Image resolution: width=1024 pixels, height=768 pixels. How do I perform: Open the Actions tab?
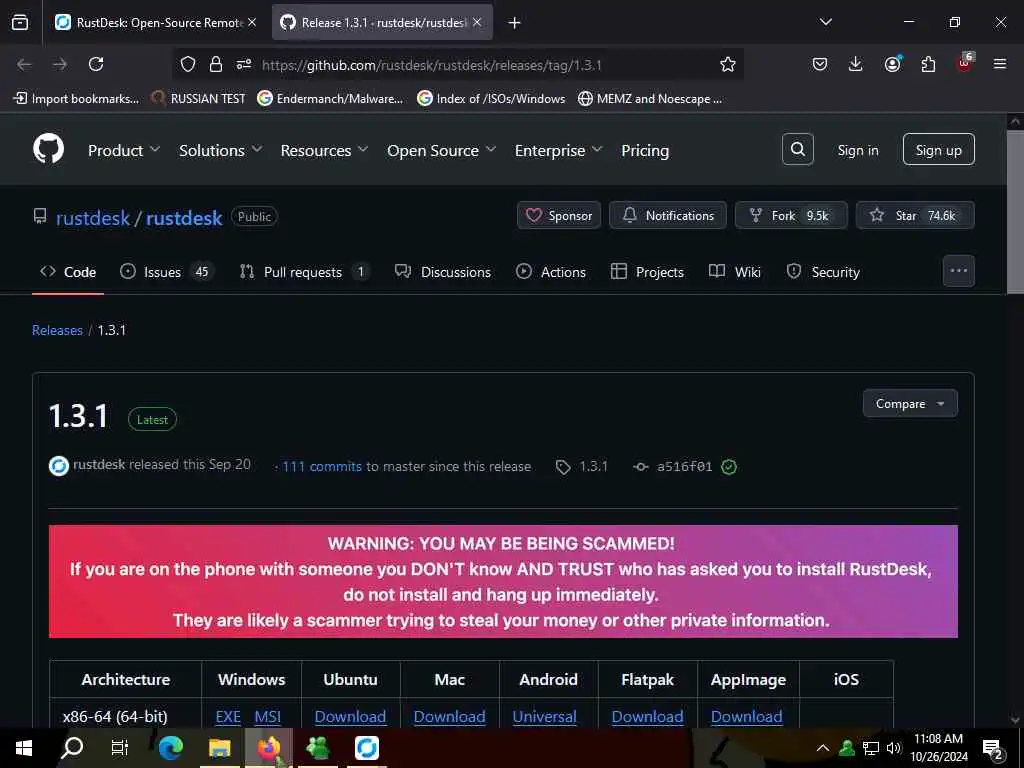551,272
